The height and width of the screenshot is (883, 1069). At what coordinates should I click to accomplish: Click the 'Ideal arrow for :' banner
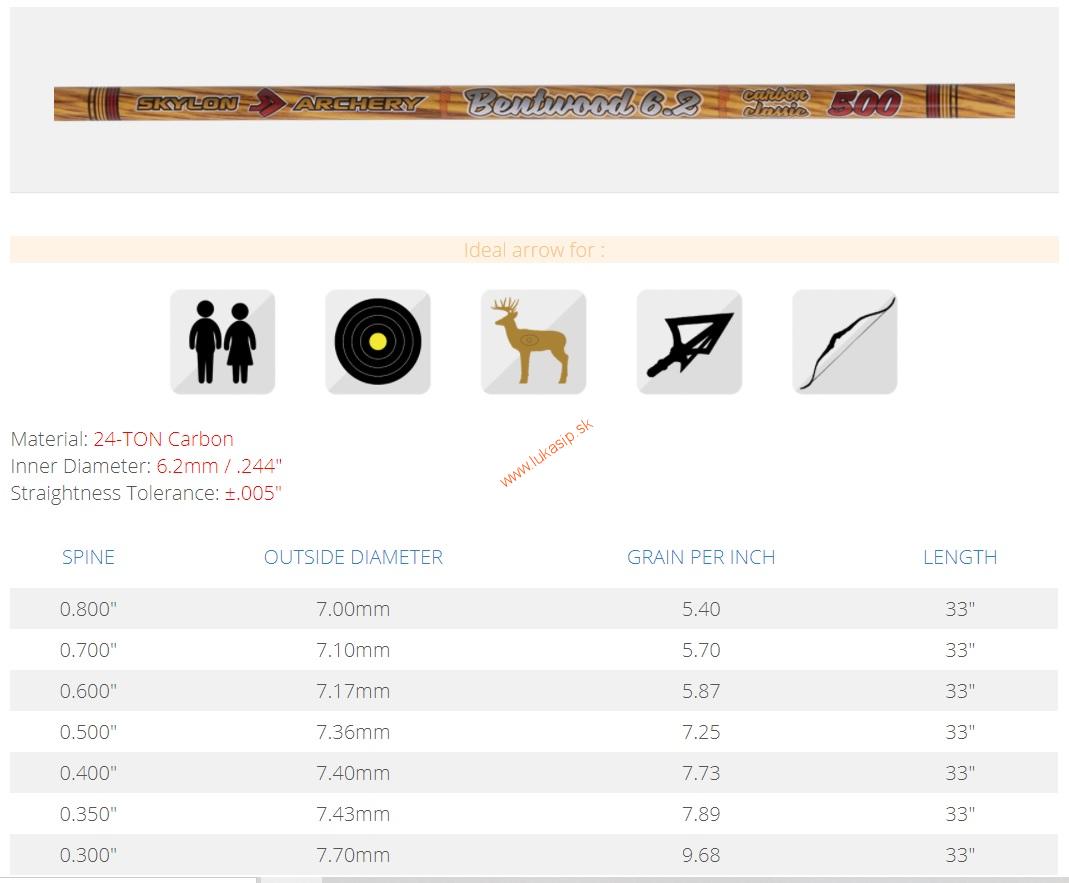[534, 250]
